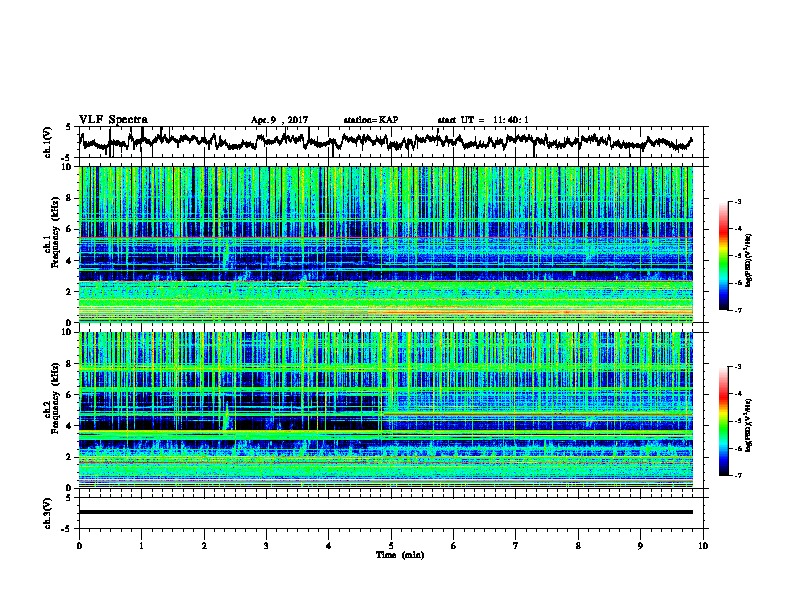Click inside the ch.2 spectrogram panel
The width and height of the screenshot is (792, 612).
coord(386,410)
